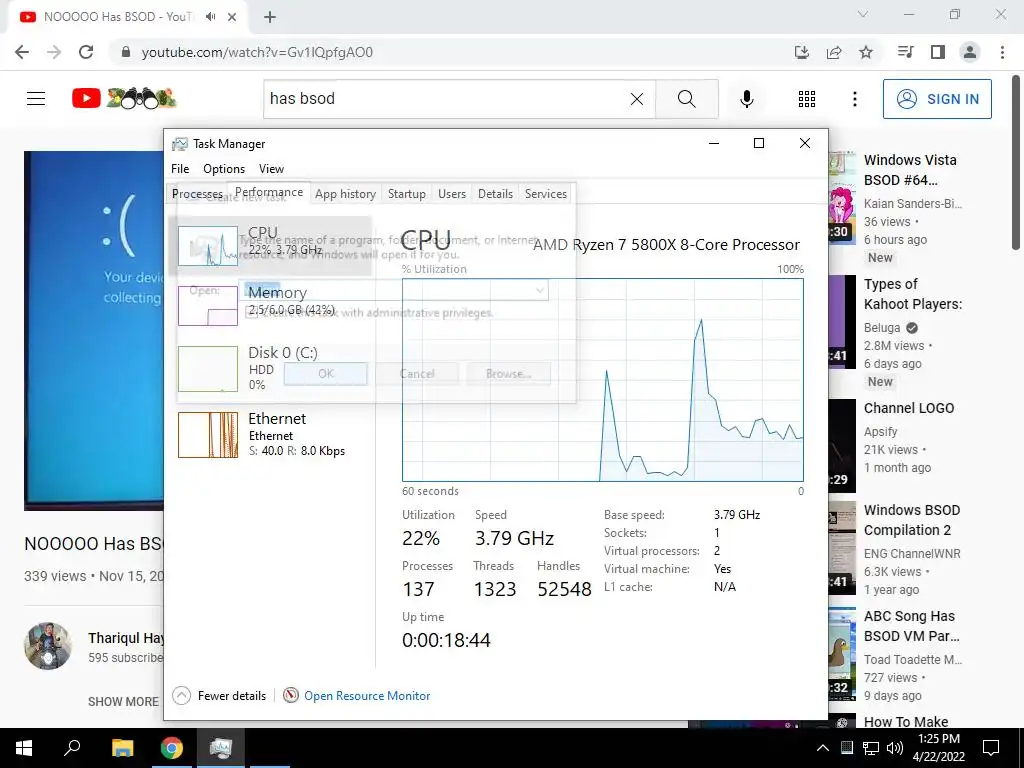Open YouTube settings three dots
Viewport: 1024px width, 768px height.
coord(855,99)
